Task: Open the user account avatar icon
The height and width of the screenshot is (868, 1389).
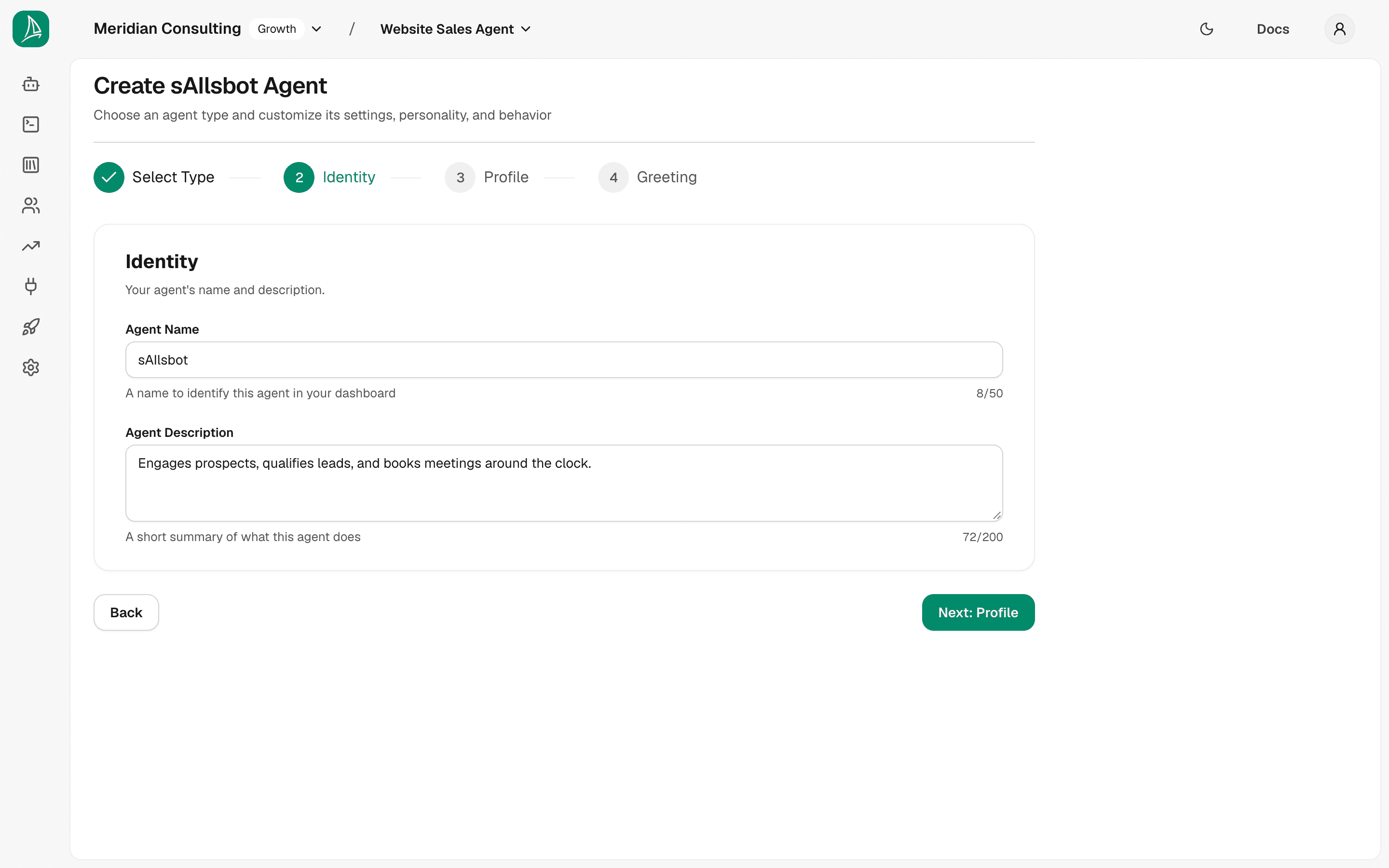Action: tap(1340, 29)
